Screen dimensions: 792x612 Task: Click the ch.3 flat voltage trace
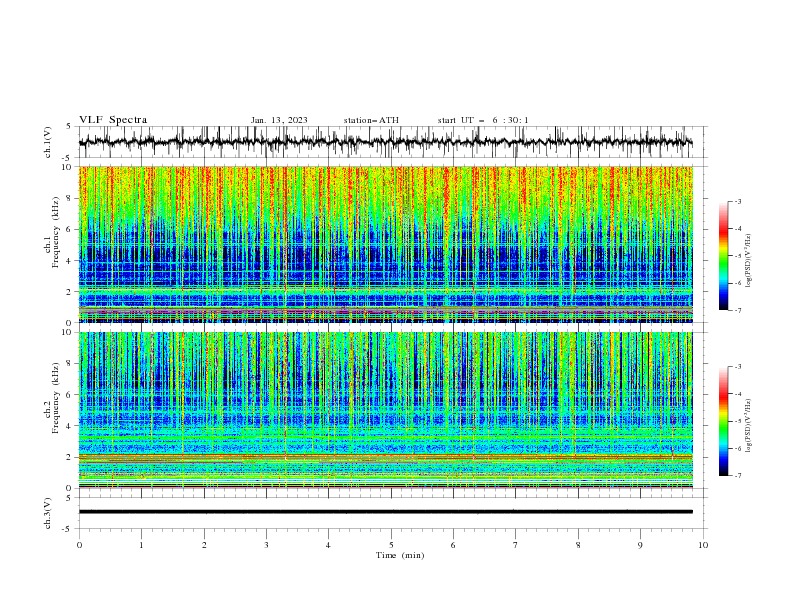click(x=385, y=512)
